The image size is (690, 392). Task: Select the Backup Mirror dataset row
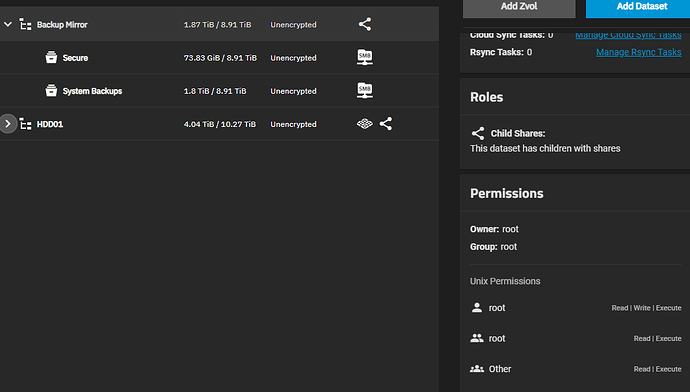point(219,25)
